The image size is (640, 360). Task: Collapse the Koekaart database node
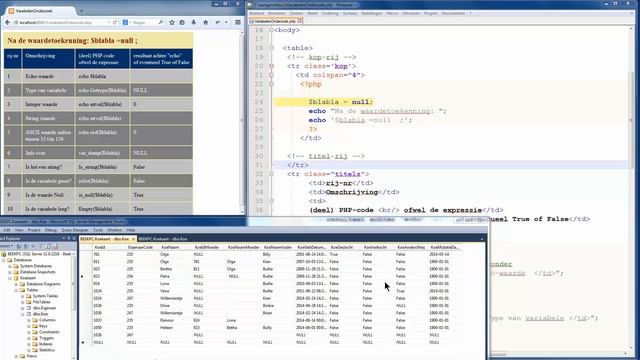point(10,278)
